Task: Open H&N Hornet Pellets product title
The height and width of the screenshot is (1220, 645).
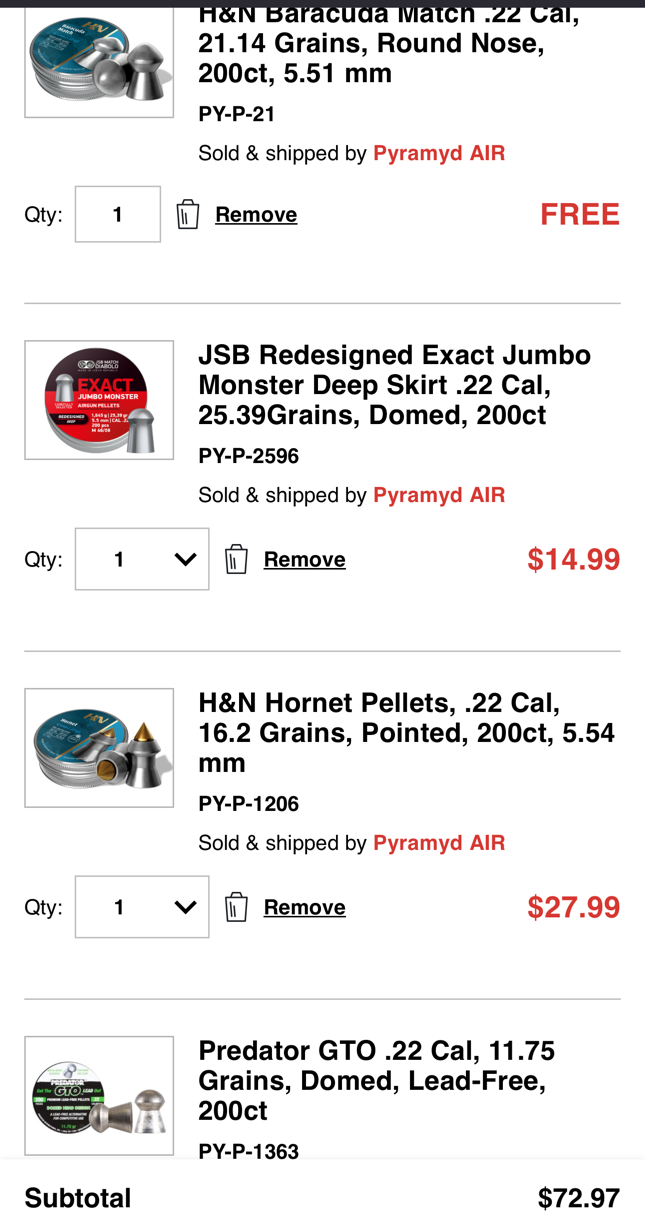Action: pyautogui.click(x=406, y=733)
